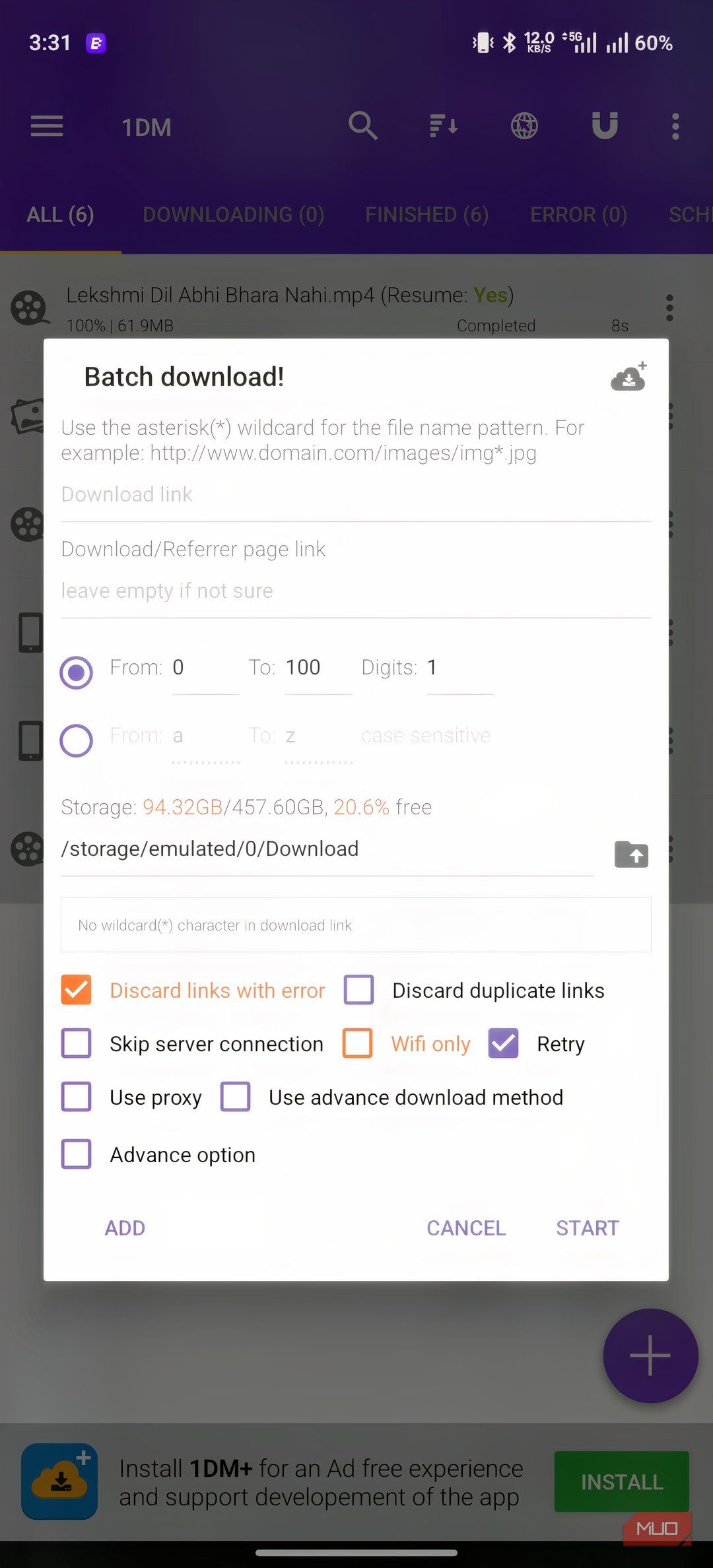Tap the magnet torrent icon
The width and height of the screenshot is (713, 1568).
tap(605, 125)
